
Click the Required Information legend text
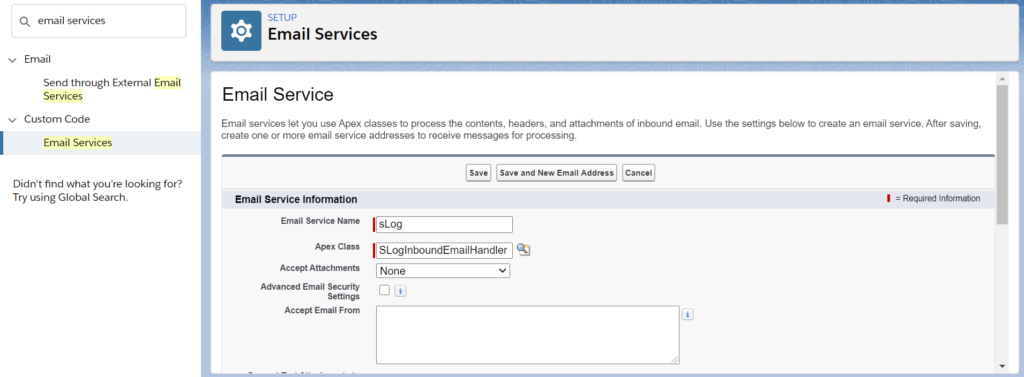tap(938, 199)
